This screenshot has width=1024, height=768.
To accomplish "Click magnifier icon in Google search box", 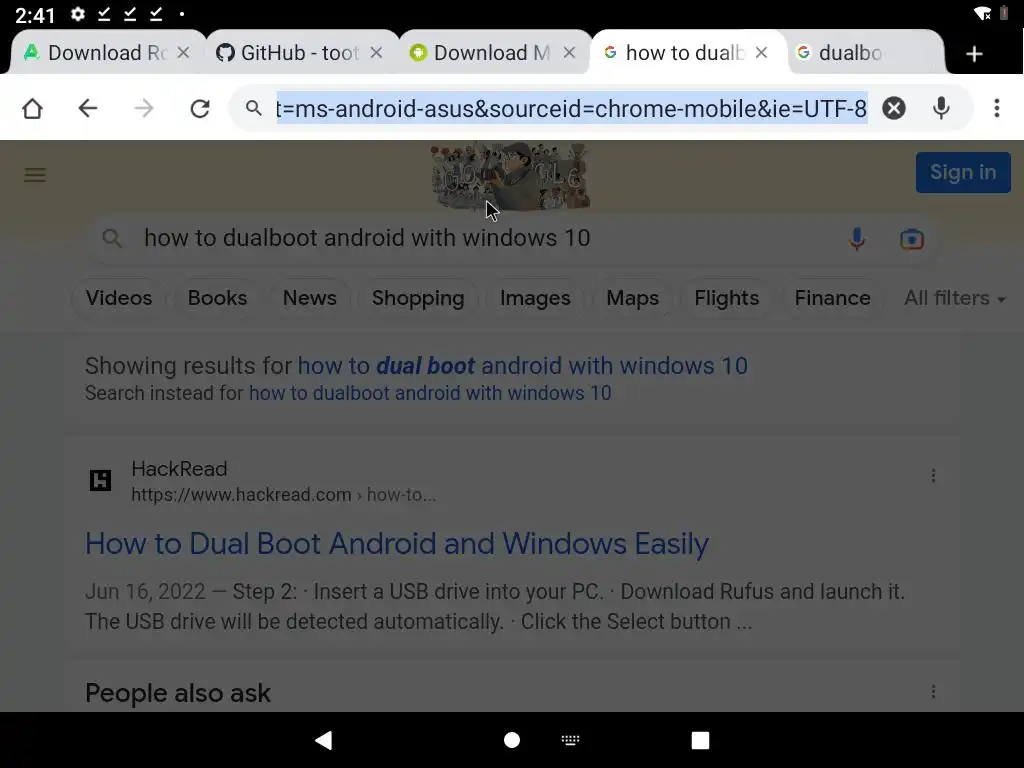I will 112,238.
